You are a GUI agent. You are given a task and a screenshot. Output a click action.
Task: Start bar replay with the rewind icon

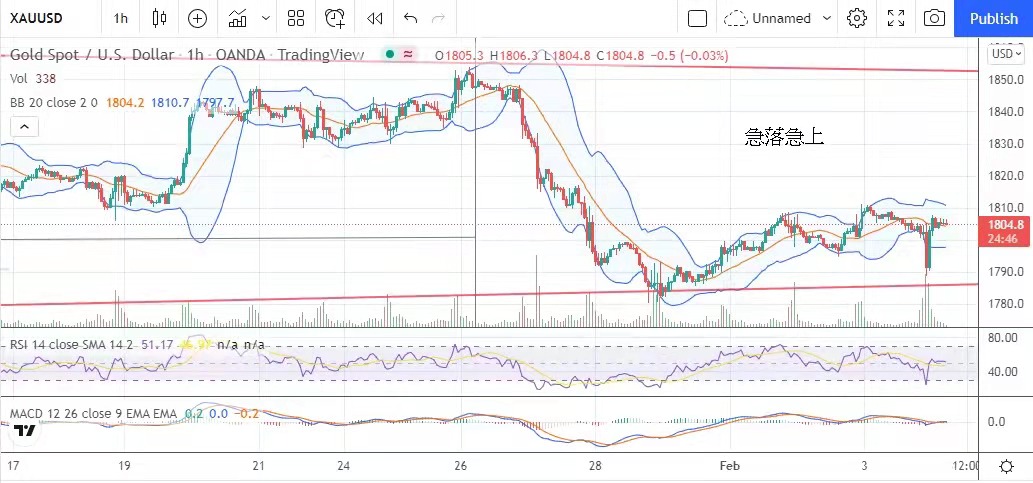375,18
